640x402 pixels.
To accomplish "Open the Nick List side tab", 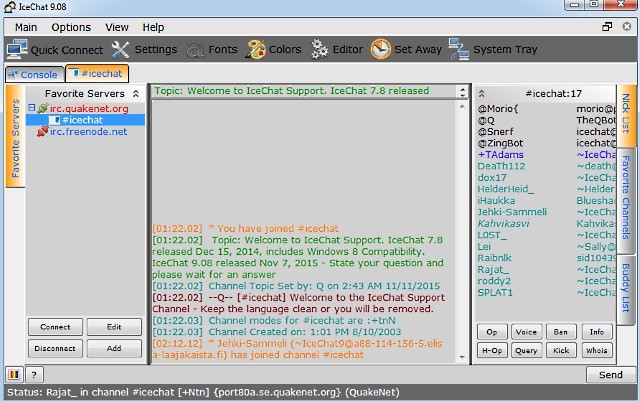I will [x=626, y=116].
